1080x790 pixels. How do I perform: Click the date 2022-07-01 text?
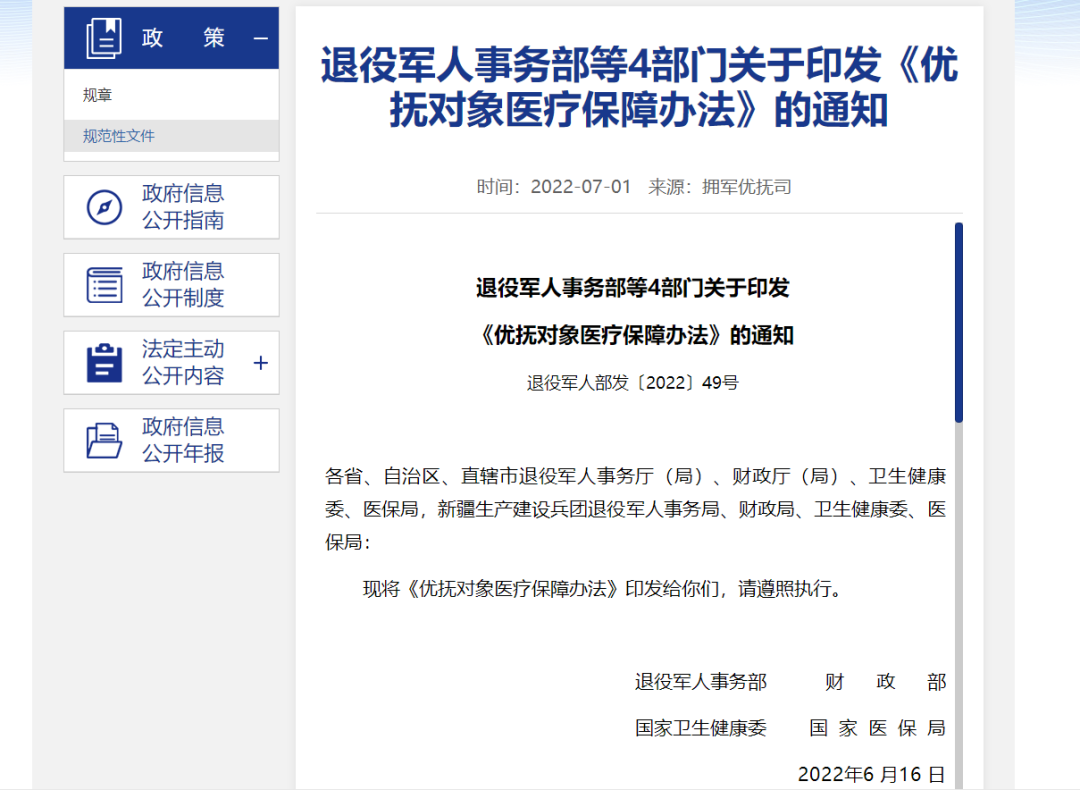coord(581,187)
